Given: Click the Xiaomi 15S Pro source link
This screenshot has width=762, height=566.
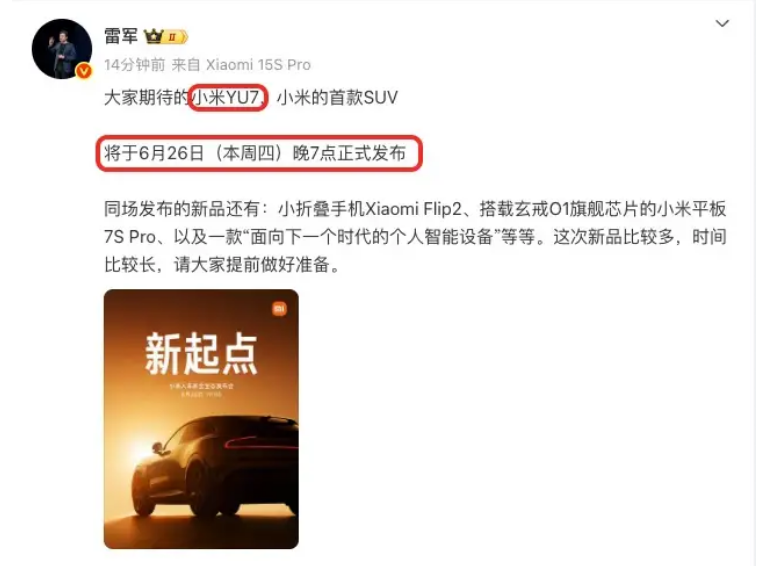Looking at the screenshot, I should (x=258, y=65).
